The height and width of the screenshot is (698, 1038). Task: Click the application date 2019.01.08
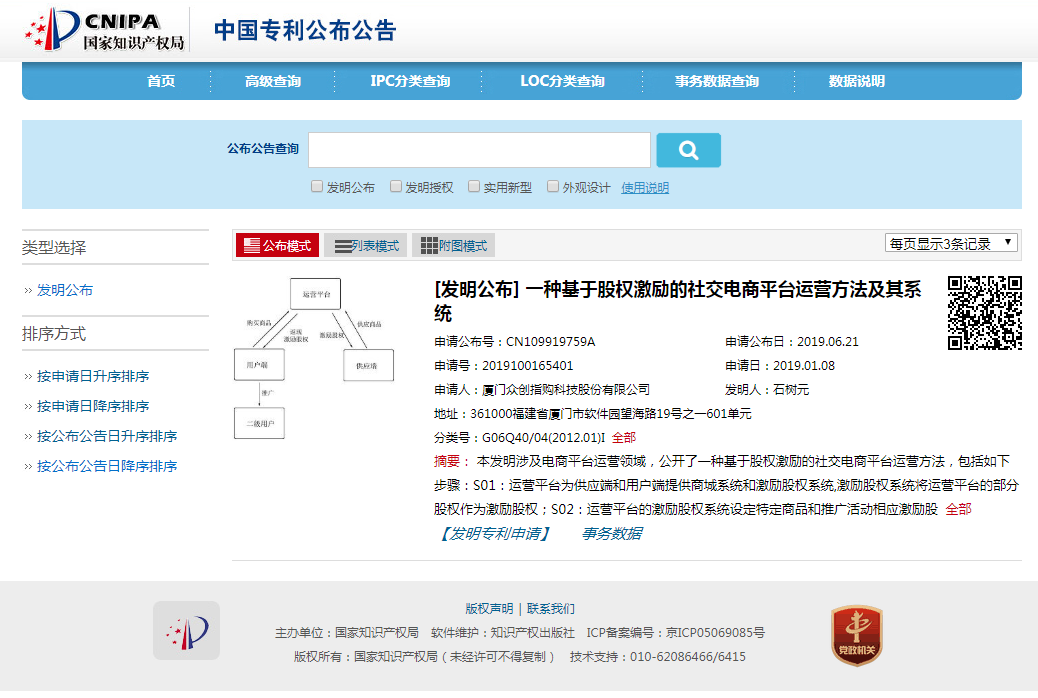coord(804,366)
